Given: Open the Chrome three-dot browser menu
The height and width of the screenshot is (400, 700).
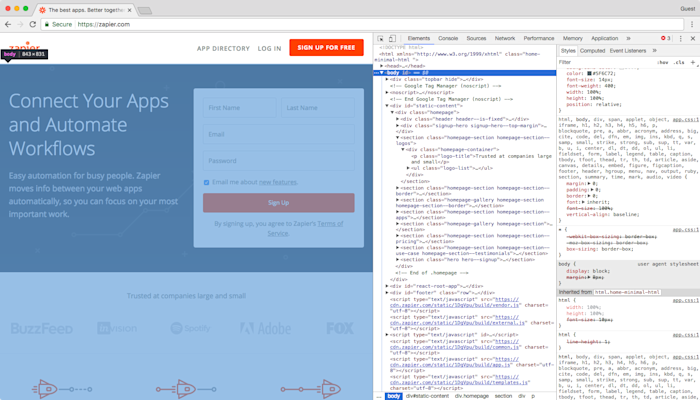Looking at the screenshot, I should point(692,25).
